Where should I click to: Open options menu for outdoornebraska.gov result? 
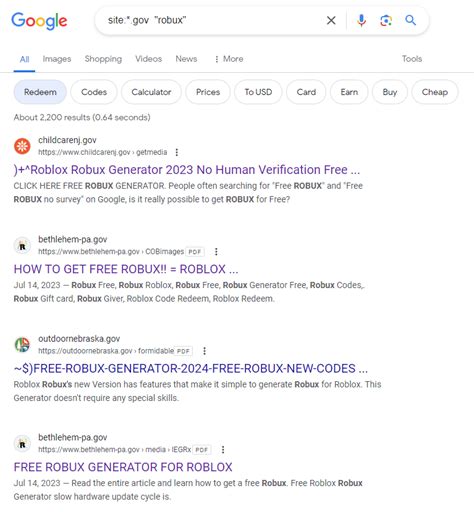tap(204, 351)
